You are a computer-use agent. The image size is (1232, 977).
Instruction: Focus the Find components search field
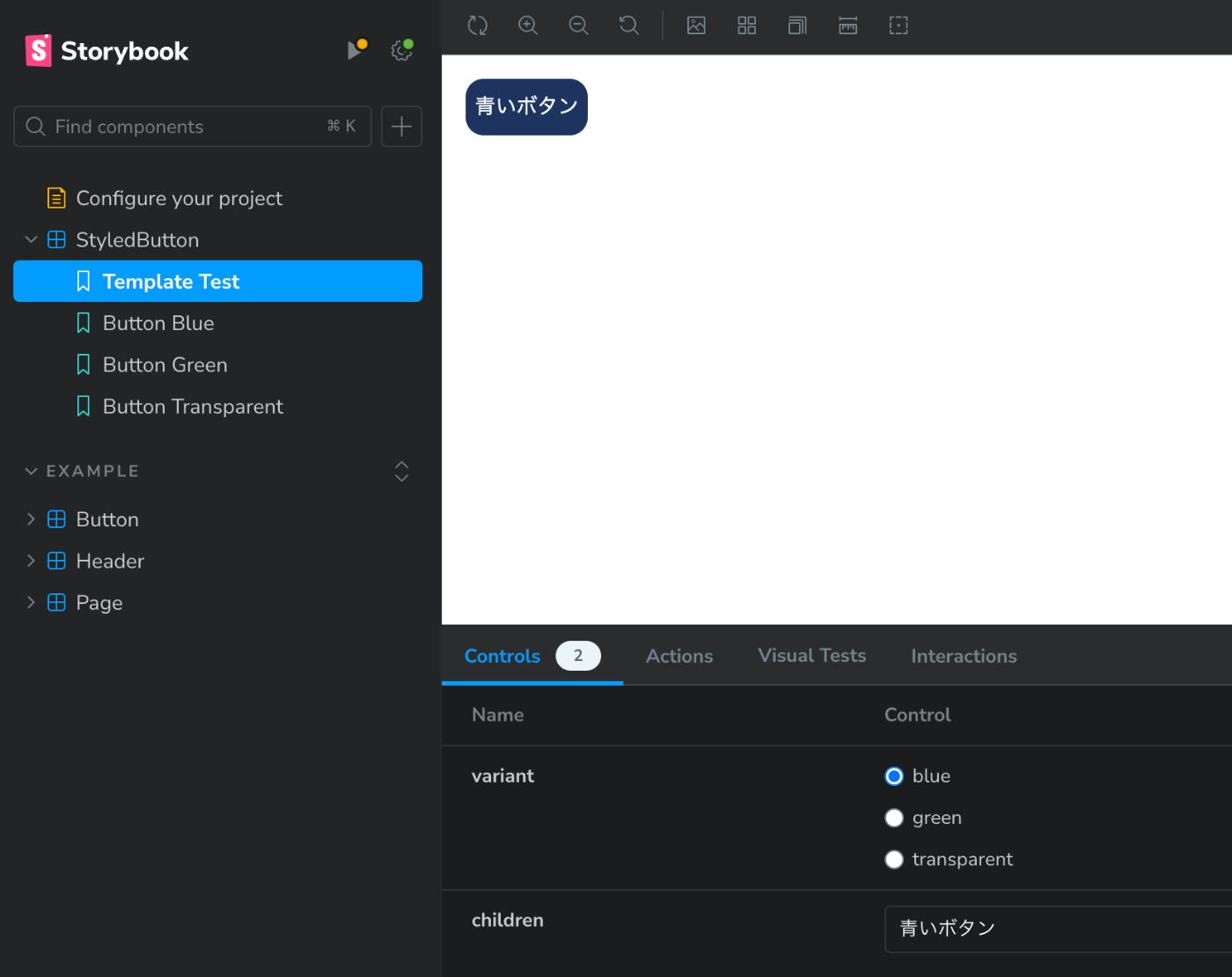click(193, 127)
